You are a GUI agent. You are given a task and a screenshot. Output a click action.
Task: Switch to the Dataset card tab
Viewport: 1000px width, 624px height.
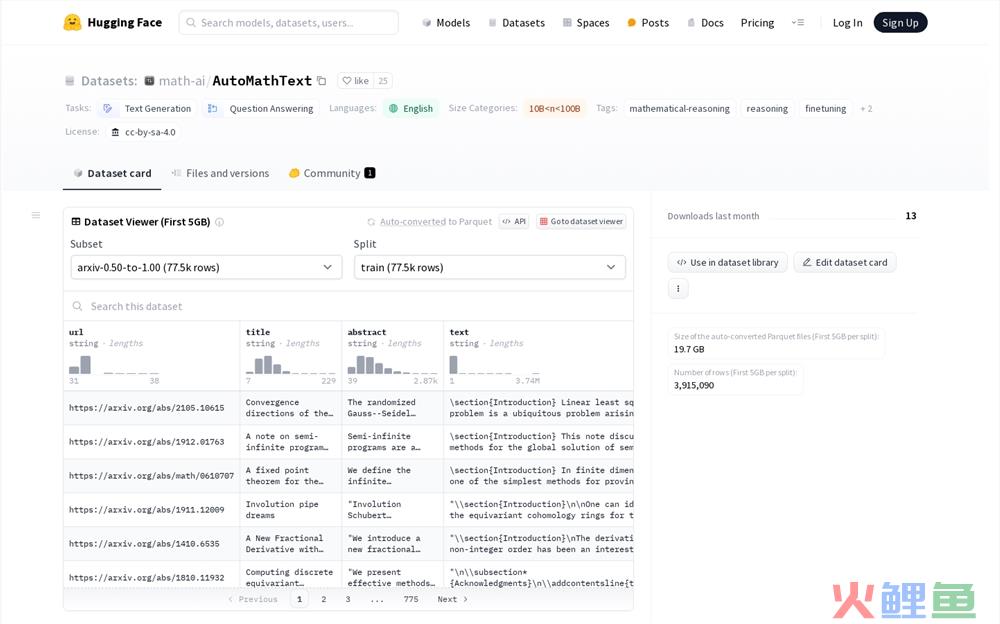[112, 173]
